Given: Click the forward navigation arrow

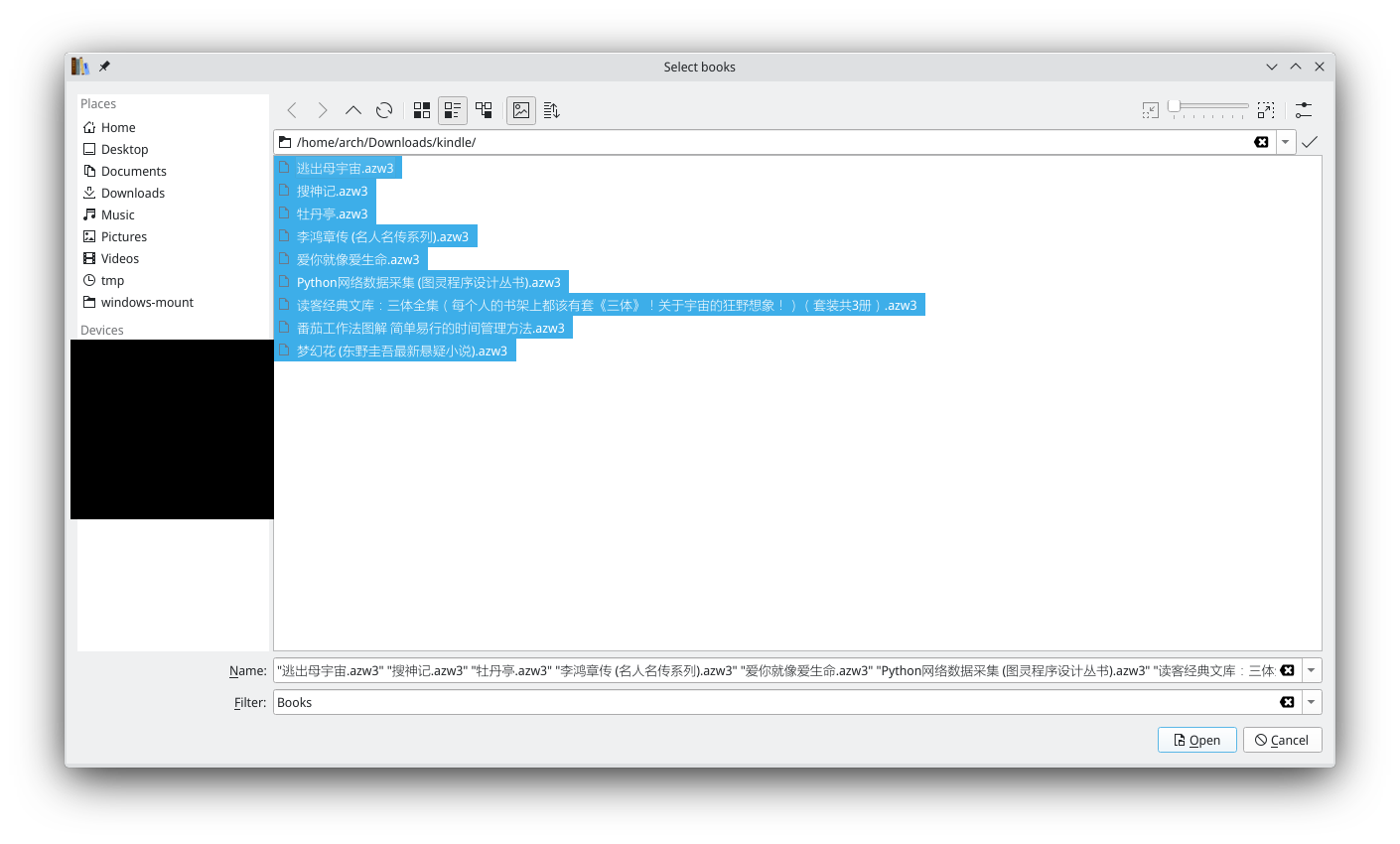Looking at the screenshot, I should [x=323, y=110].
